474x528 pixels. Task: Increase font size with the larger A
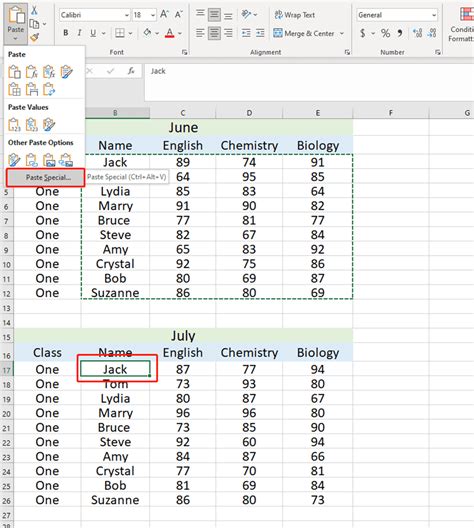point(164,14)
